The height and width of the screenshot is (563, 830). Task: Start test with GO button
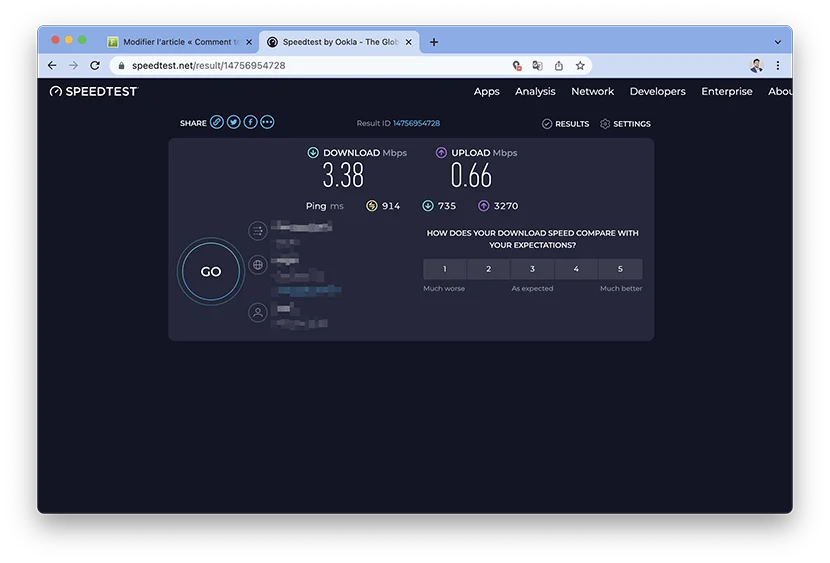click(x=211, y=271)
